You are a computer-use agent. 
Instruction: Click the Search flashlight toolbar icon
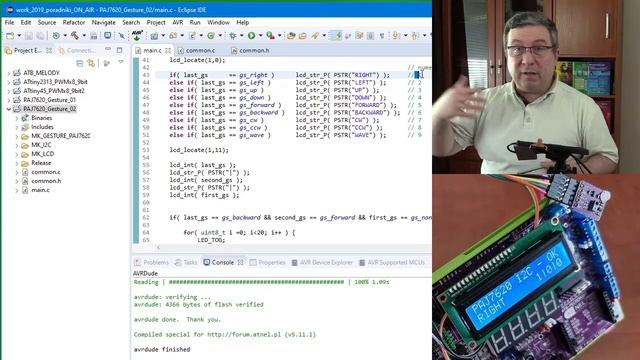tap(315, 36)
